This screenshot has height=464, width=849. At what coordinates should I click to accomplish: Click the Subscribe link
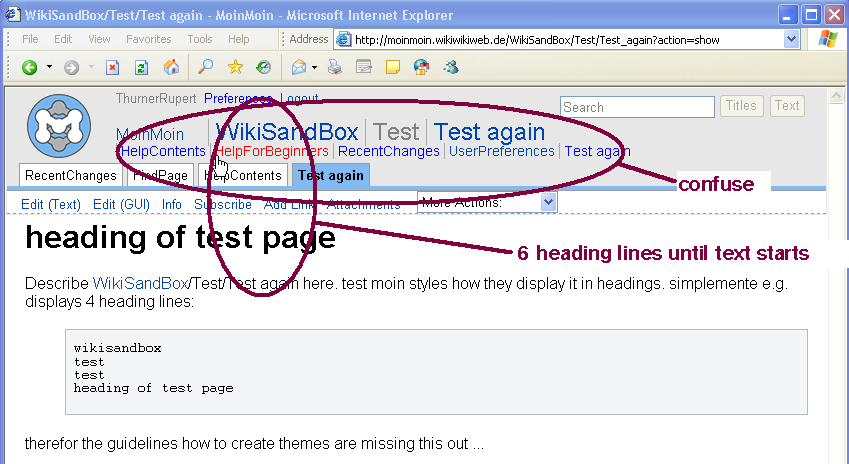pyautogui.click(x=223, y=205)
